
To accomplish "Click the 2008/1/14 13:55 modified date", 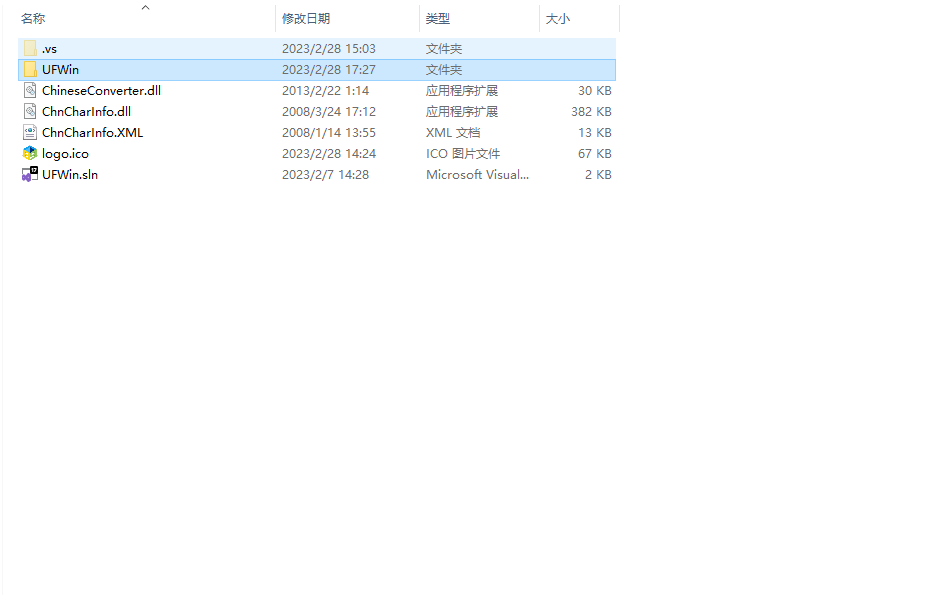I will [x=328, y=132].
